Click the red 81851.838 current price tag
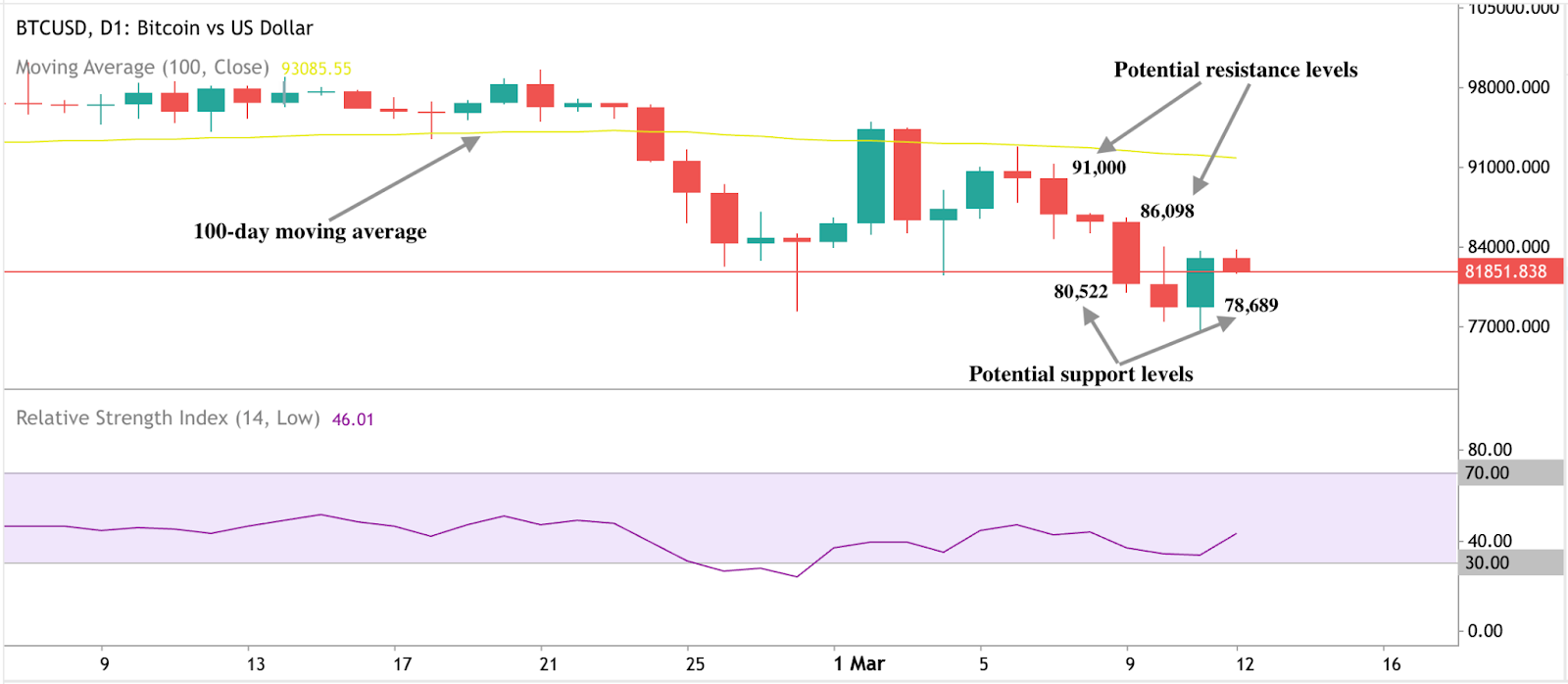This screenshot has width=1568, height=684. coord(1505,271)
